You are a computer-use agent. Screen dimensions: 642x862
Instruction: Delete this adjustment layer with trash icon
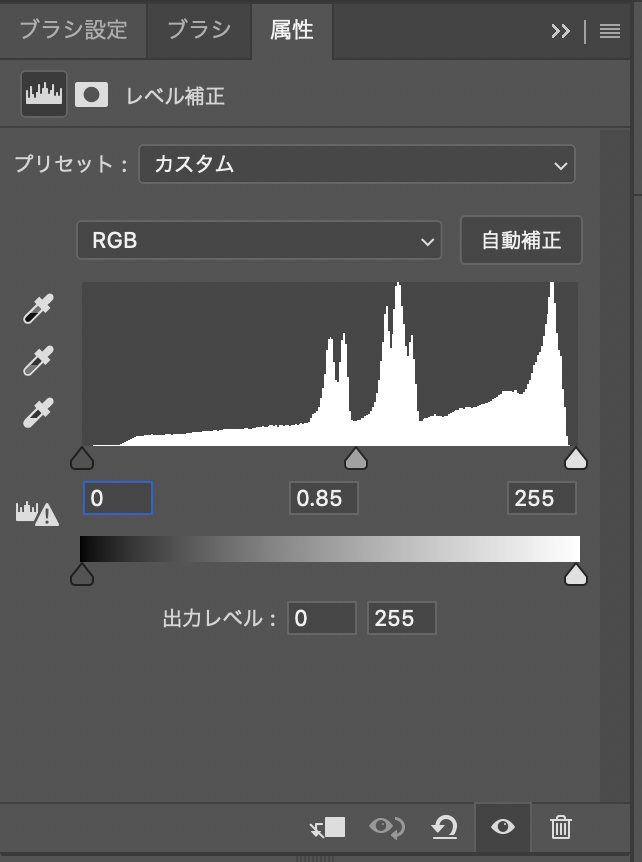(561, 827)
